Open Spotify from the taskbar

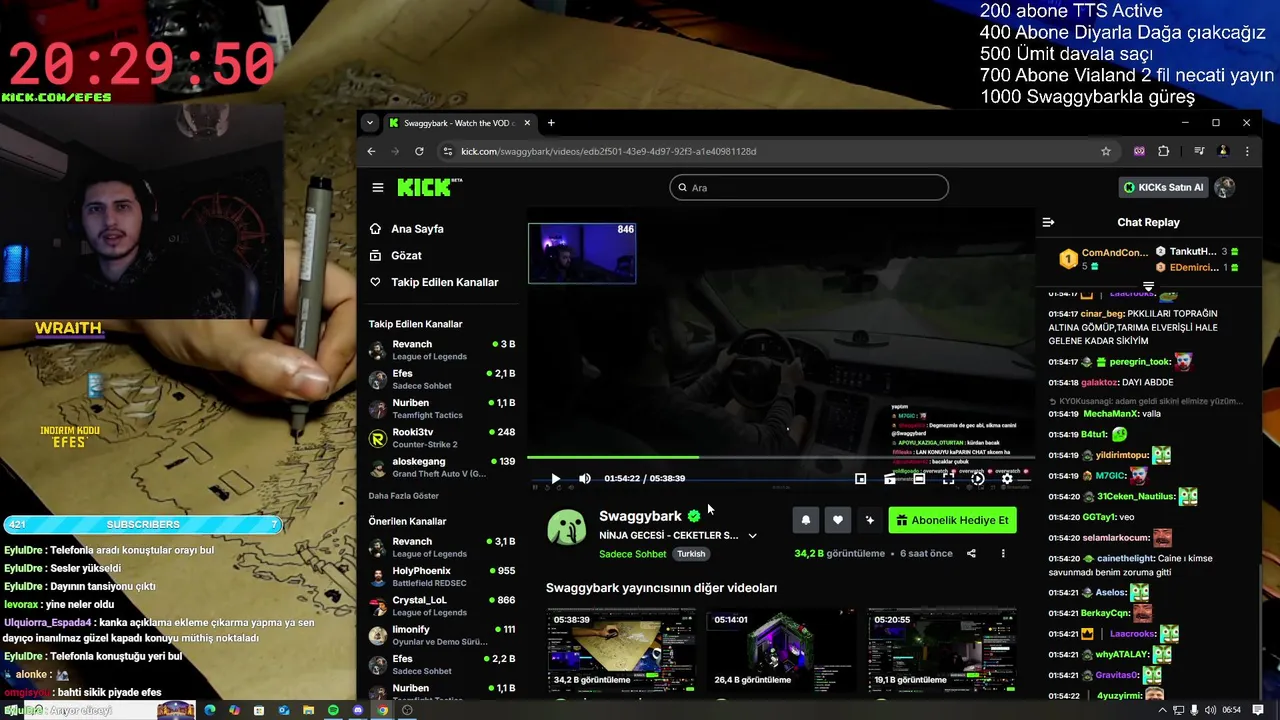pos(333,710)
